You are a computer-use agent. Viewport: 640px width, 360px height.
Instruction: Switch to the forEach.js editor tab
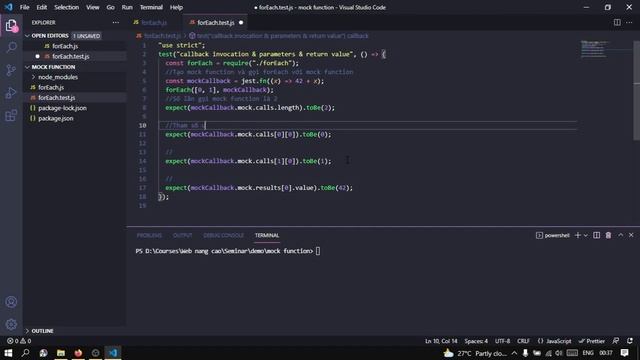155,22
